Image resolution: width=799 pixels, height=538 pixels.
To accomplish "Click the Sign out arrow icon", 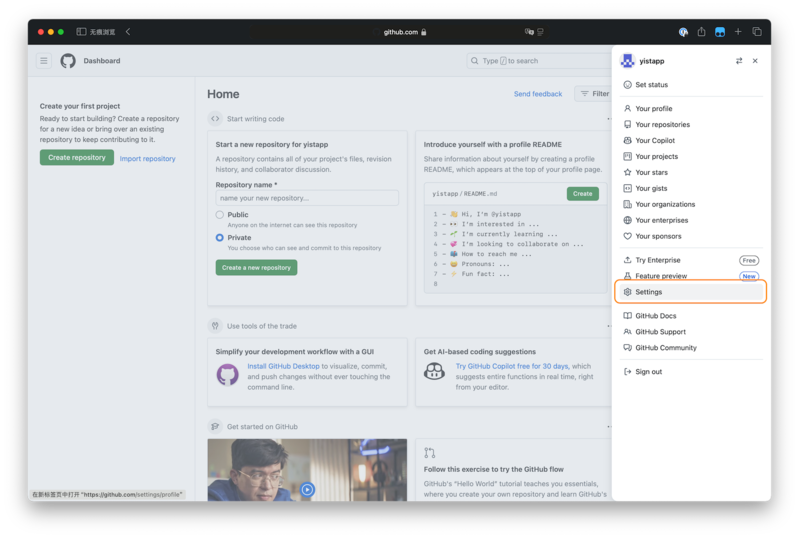I will [627, 371].
